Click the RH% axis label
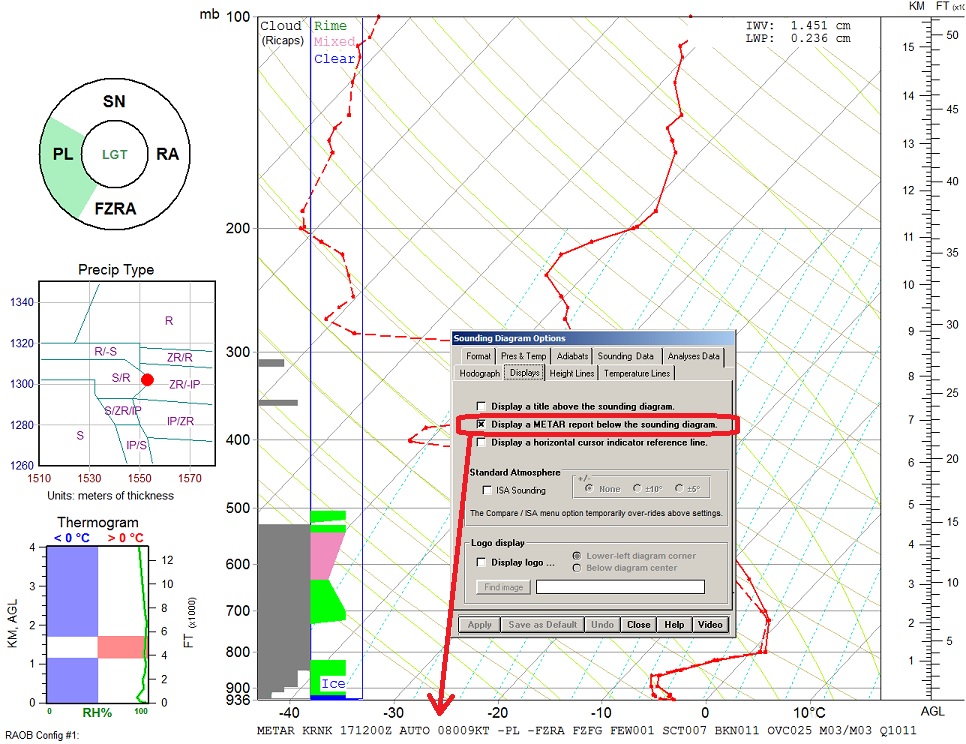 tap(97, 713)
